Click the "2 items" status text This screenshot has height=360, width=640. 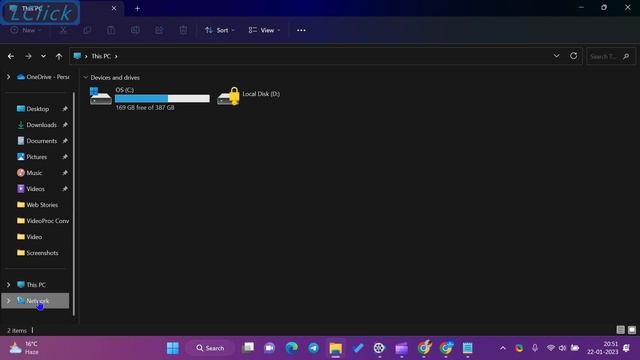17,330
